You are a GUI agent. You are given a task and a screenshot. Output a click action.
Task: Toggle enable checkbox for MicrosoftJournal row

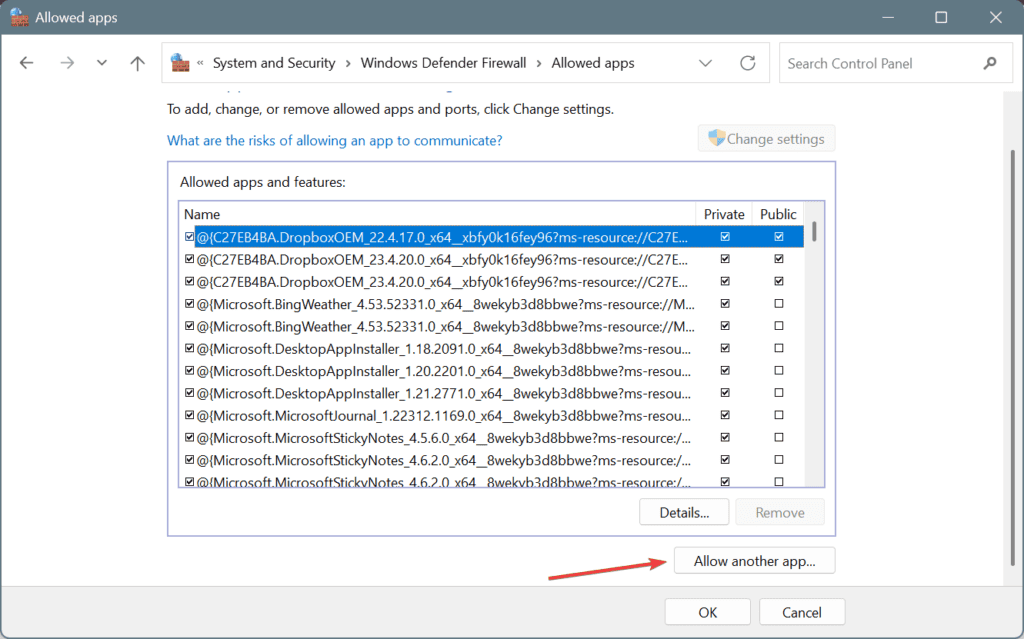tap(189, 415)
